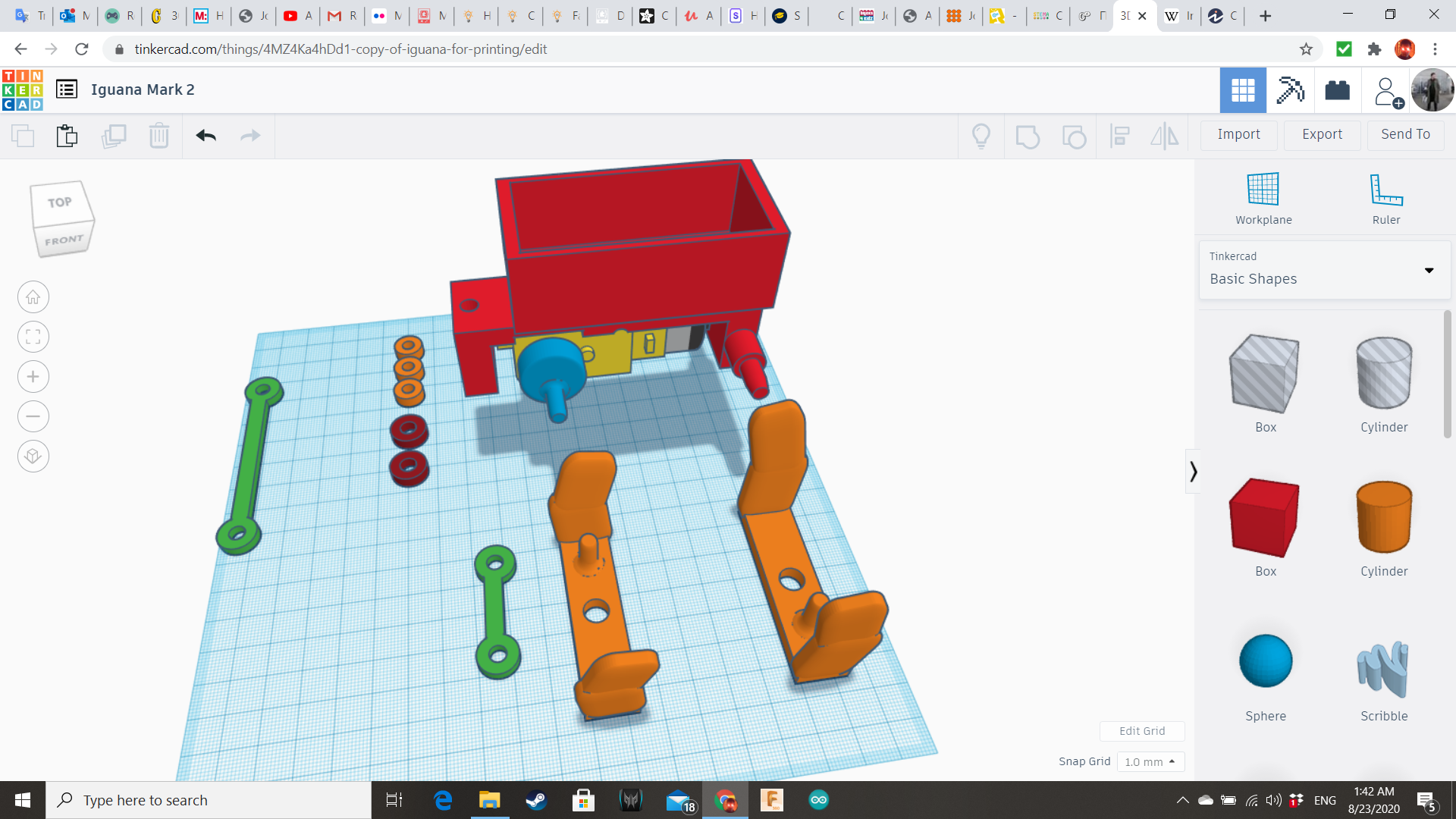
Task: Click the Export button
Action: (x=1322, y=134)
